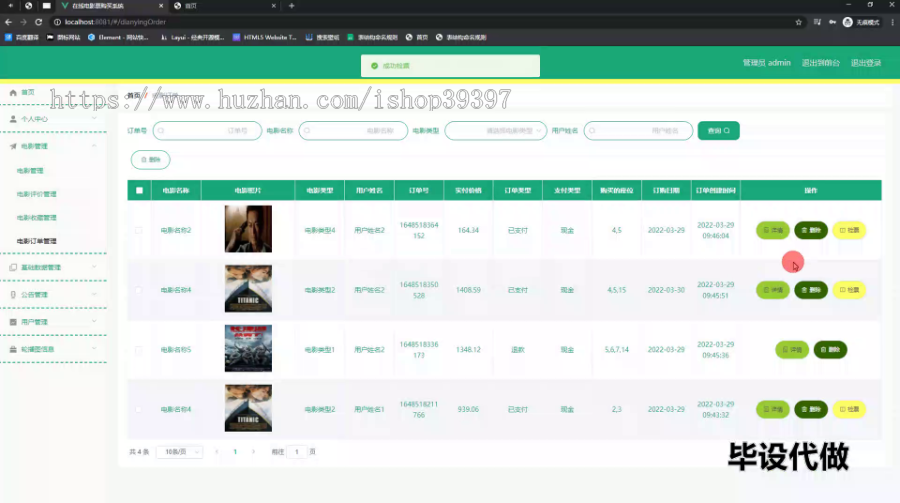Screen dimensions: 900x503
Task: Click into the 用户姓名 search field
Action: click(638, 131)
